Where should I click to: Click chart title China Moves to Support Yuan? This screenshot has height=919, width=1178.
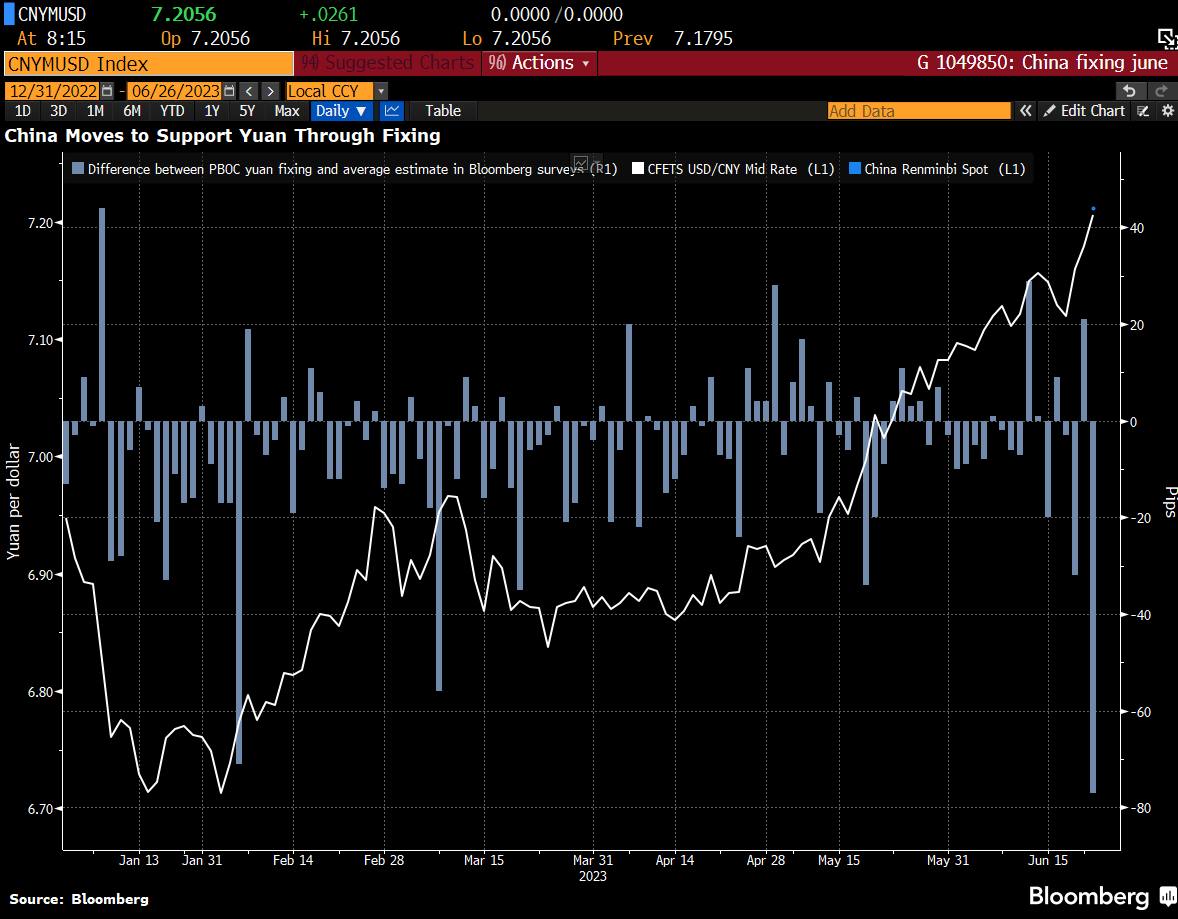[x=222, y=135]
